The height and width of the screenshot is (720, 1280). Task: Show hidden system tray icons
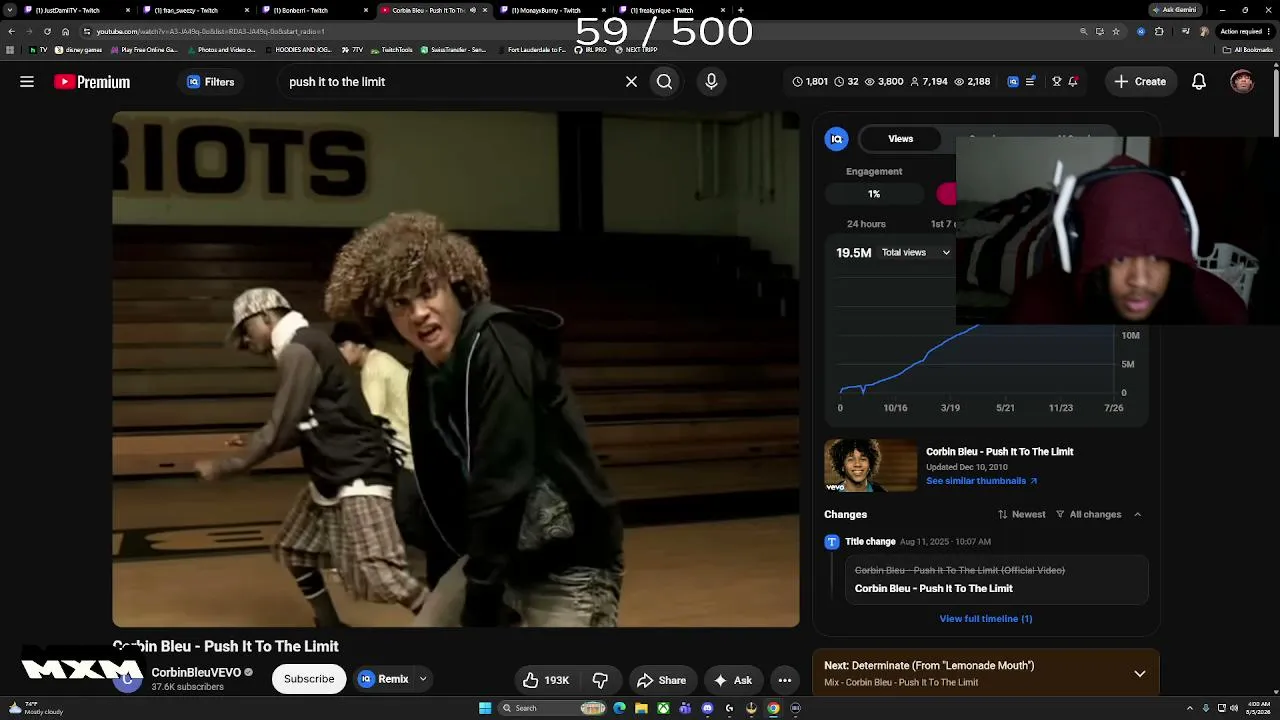1189,708
